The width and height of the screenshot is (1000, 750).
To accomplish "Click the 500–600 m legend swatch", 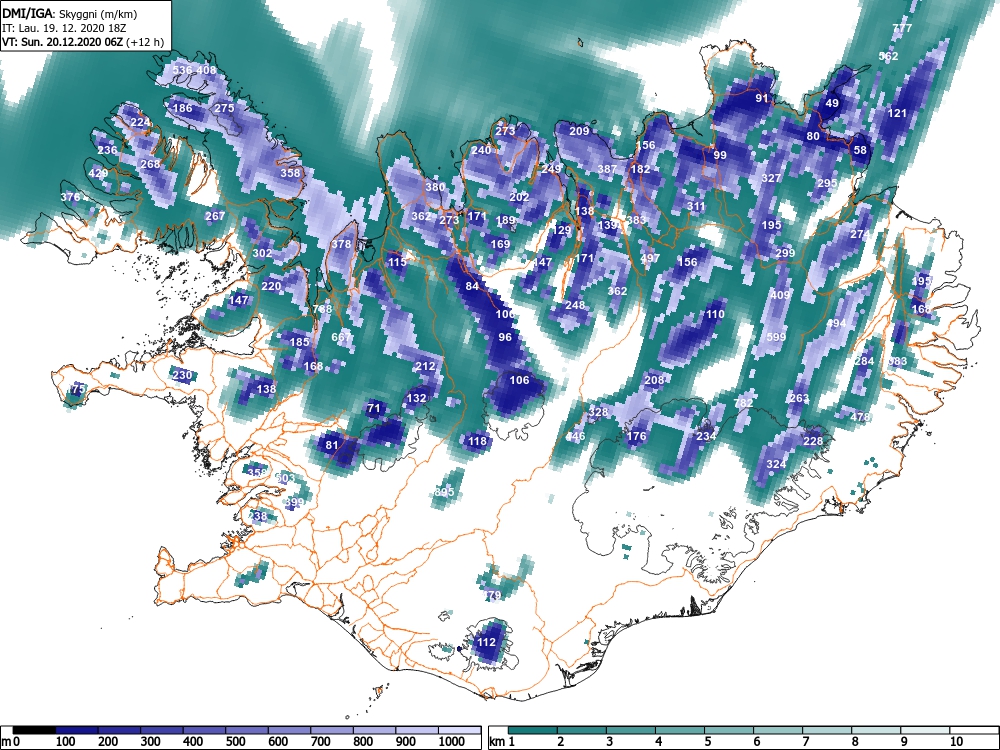I will [247, 730].
